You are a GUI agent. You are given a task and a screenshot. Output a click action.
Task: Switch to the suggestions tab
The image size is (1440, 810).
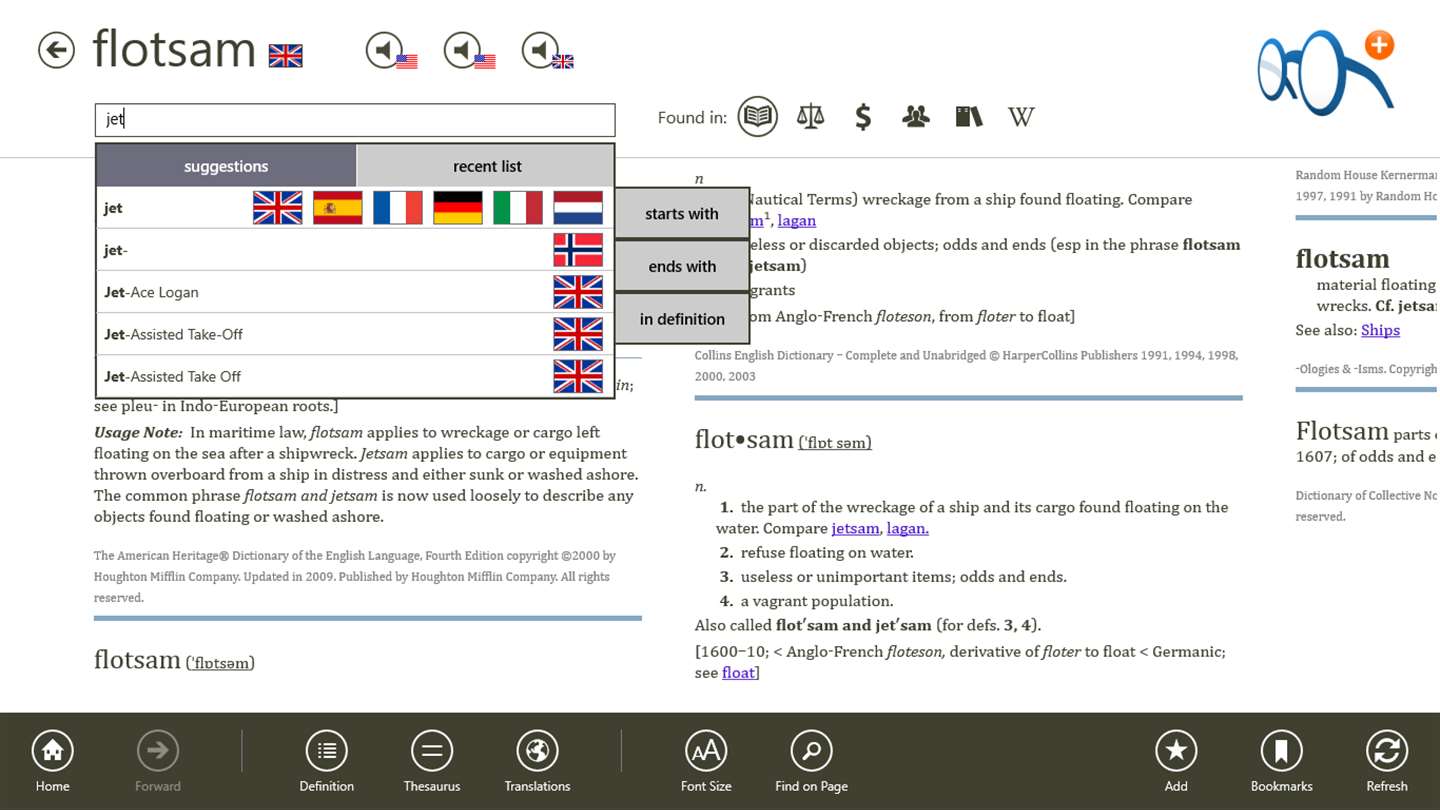(x=226, y=166)
